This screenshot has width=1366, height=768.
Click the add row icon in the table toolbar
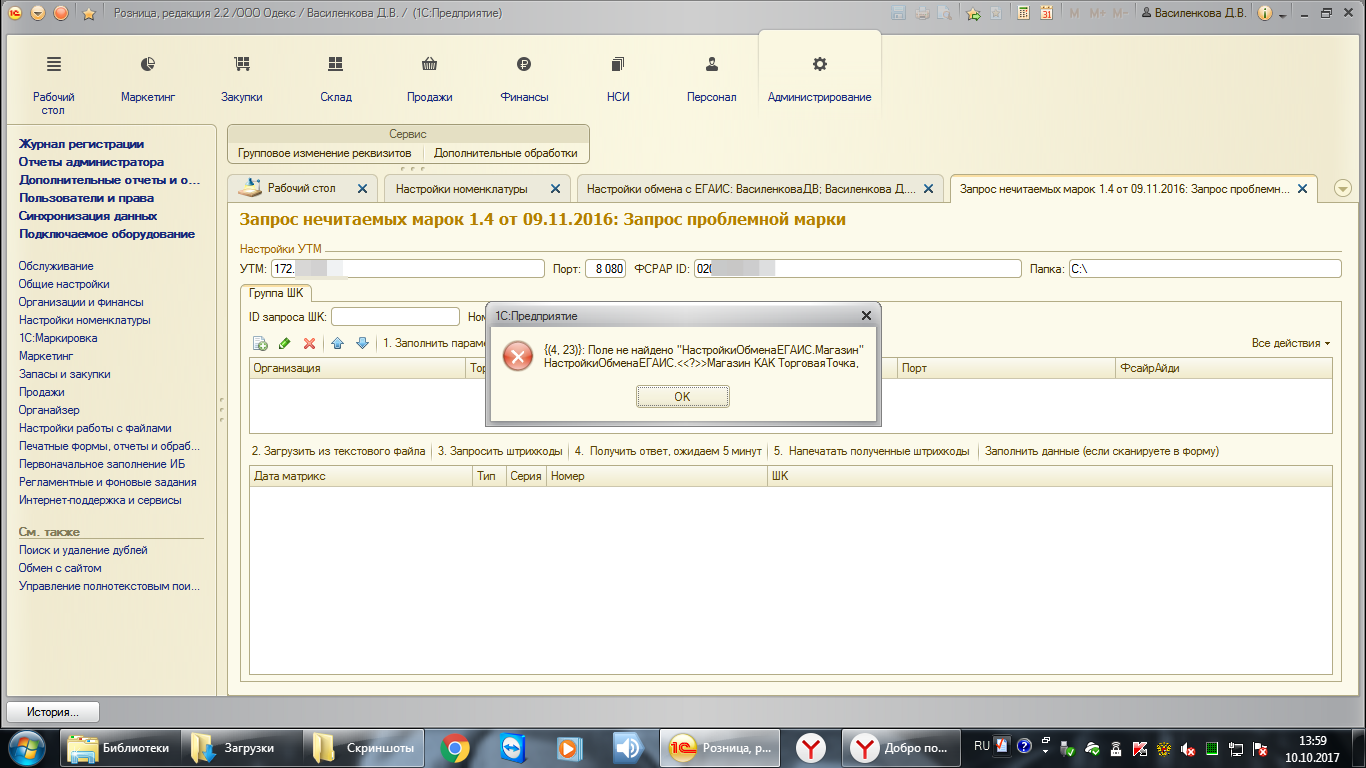260,343
